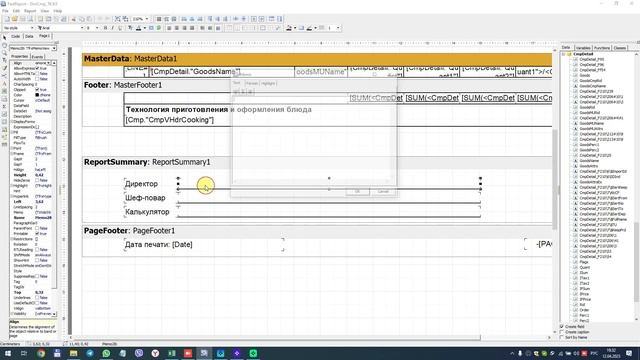Click the Frame line color pencil icon

pyautogui.click(x=309, y=28)
